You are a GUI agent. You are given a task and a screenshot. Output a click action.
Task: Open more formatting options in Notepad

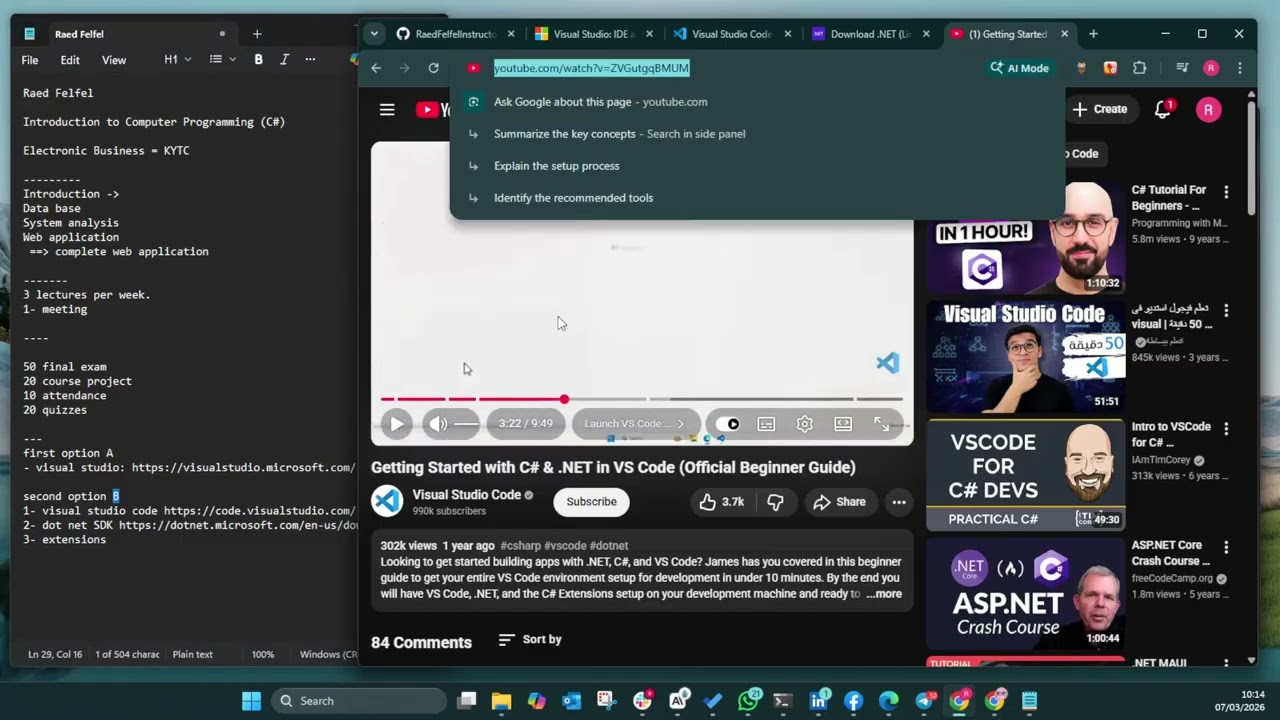tap(310, 60)
